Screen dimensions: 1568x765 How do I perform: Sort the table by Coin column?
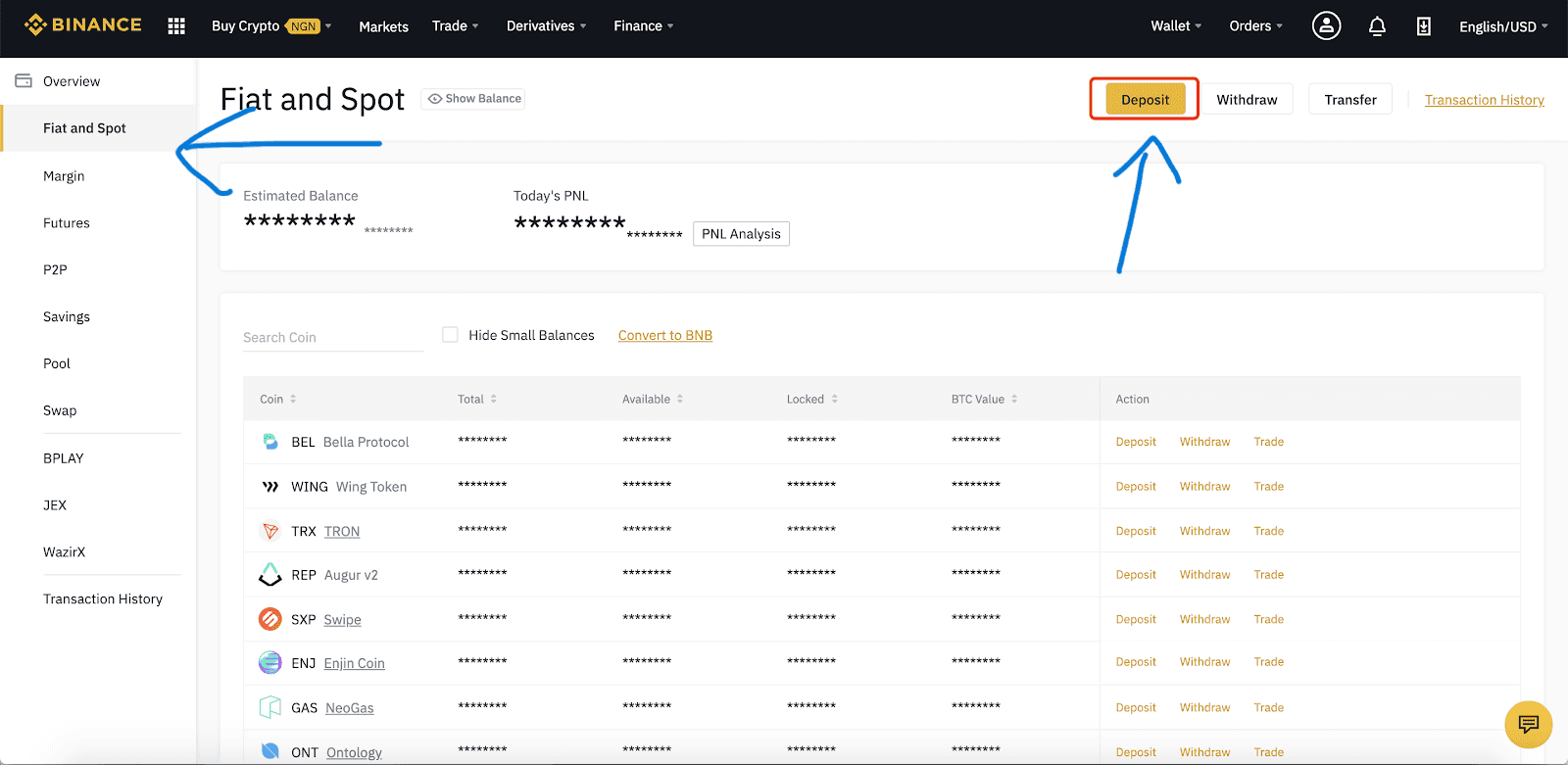click(x=277, y=400)
